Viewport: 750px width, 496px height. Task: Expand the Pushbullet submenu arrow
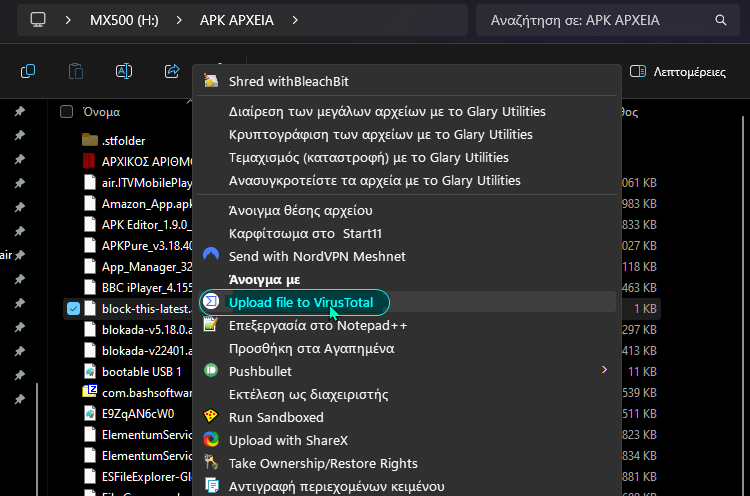tap(605, 370)
